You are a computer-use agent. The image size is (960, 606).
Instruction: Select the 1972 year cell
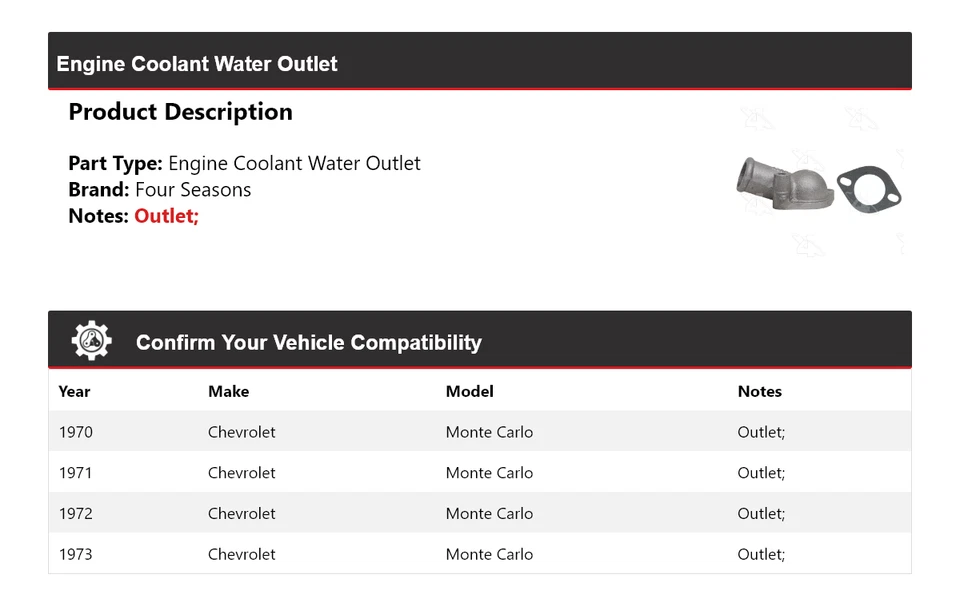click(x=75, y=514)
